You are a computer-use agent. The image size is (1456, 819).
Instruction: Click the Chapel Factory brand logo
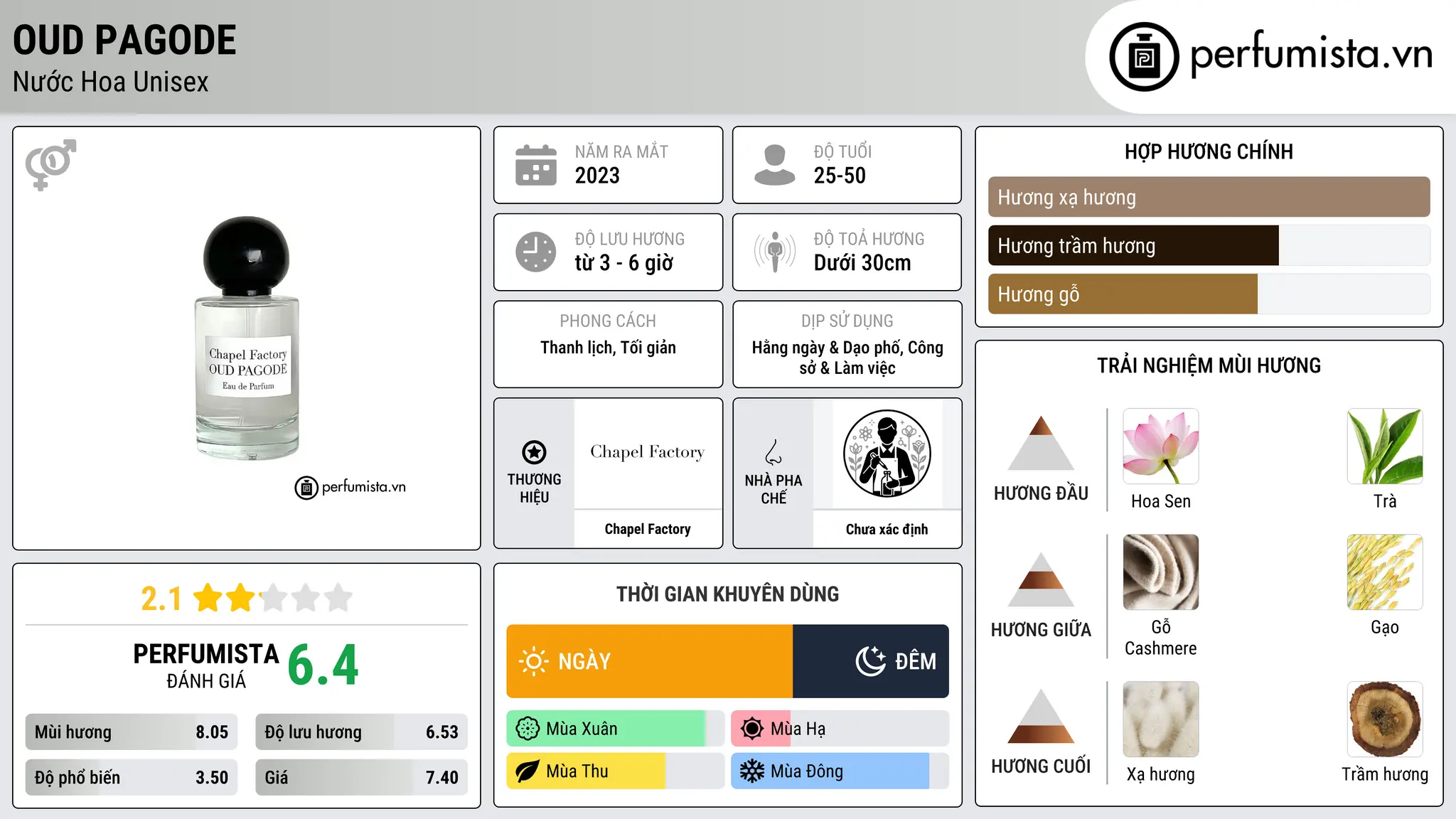coord(648,452)
